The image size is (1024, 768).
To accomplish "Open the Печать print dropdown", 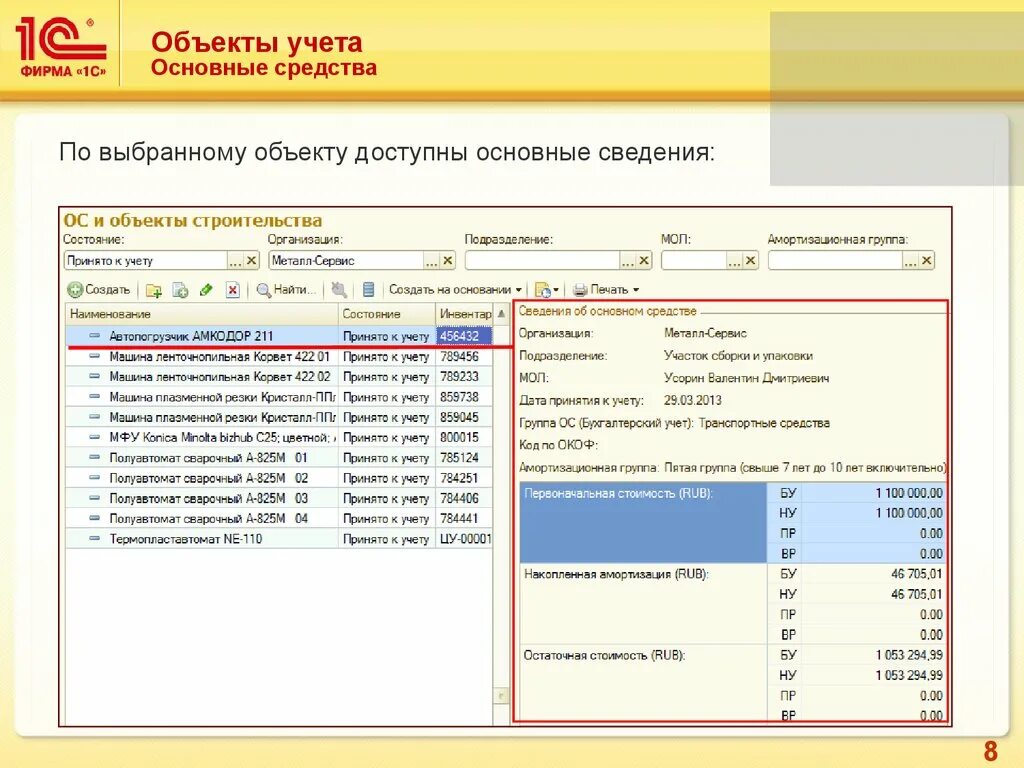I will pyautogui.click(x=606, y=289).
